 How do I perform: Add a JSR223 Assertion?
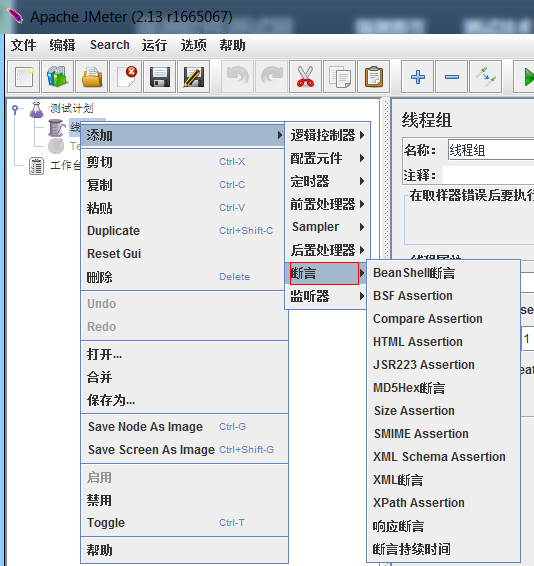click(443, 365)
